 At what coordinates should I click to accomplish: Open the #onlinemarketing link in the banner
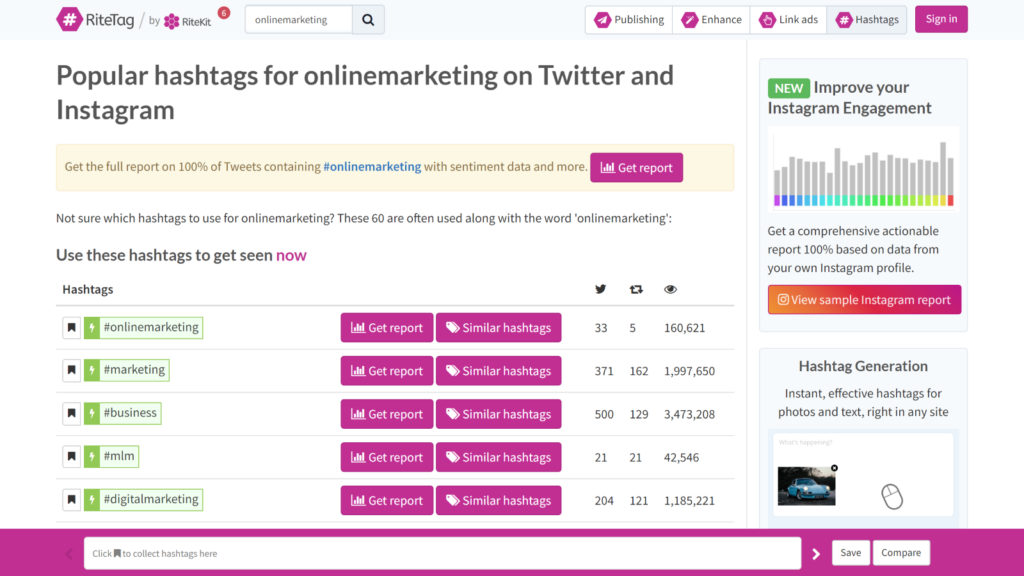click(372, 167)
